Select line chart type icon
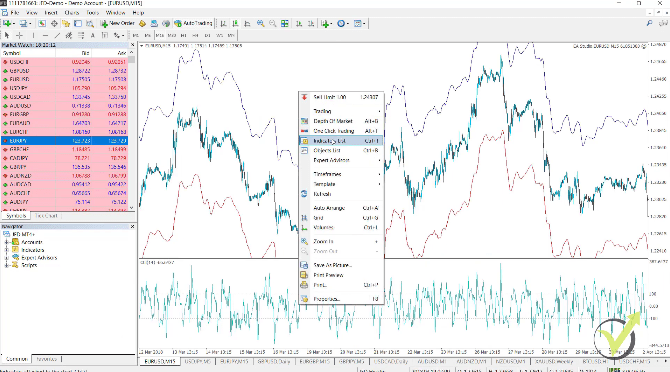 point(247,23)
